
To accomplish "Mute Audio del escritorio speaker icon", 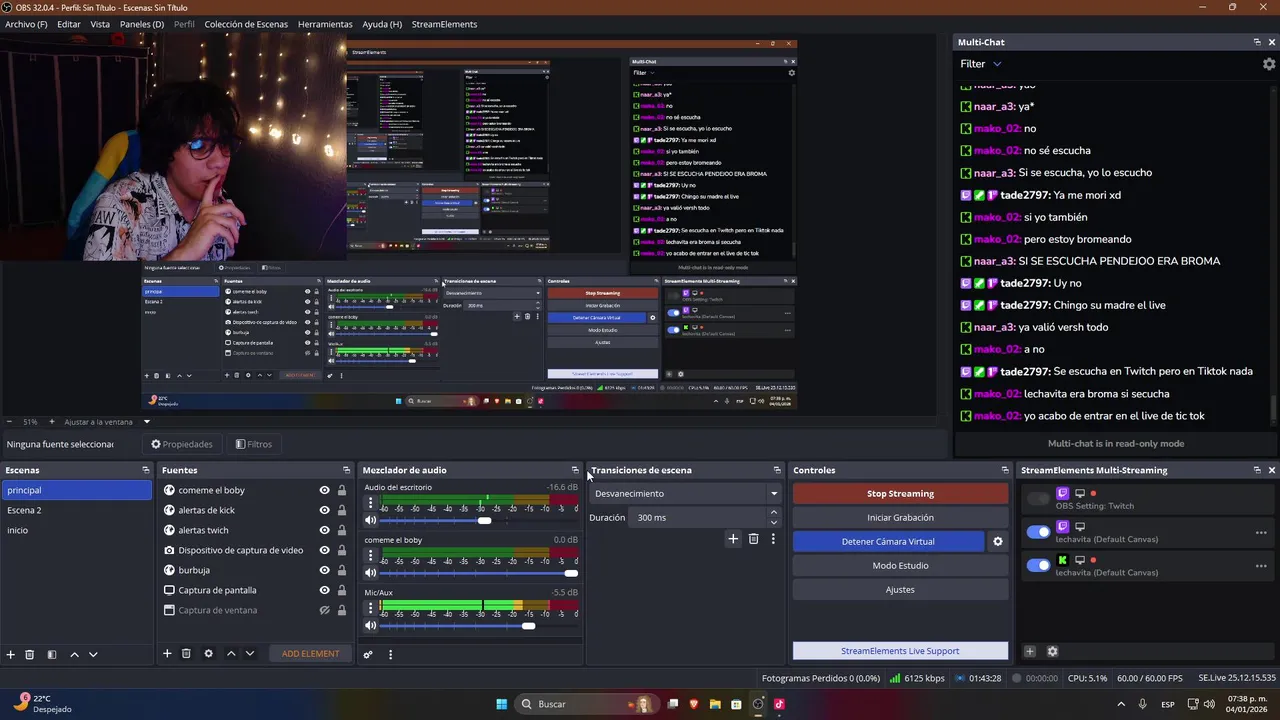I will (370, 520).
